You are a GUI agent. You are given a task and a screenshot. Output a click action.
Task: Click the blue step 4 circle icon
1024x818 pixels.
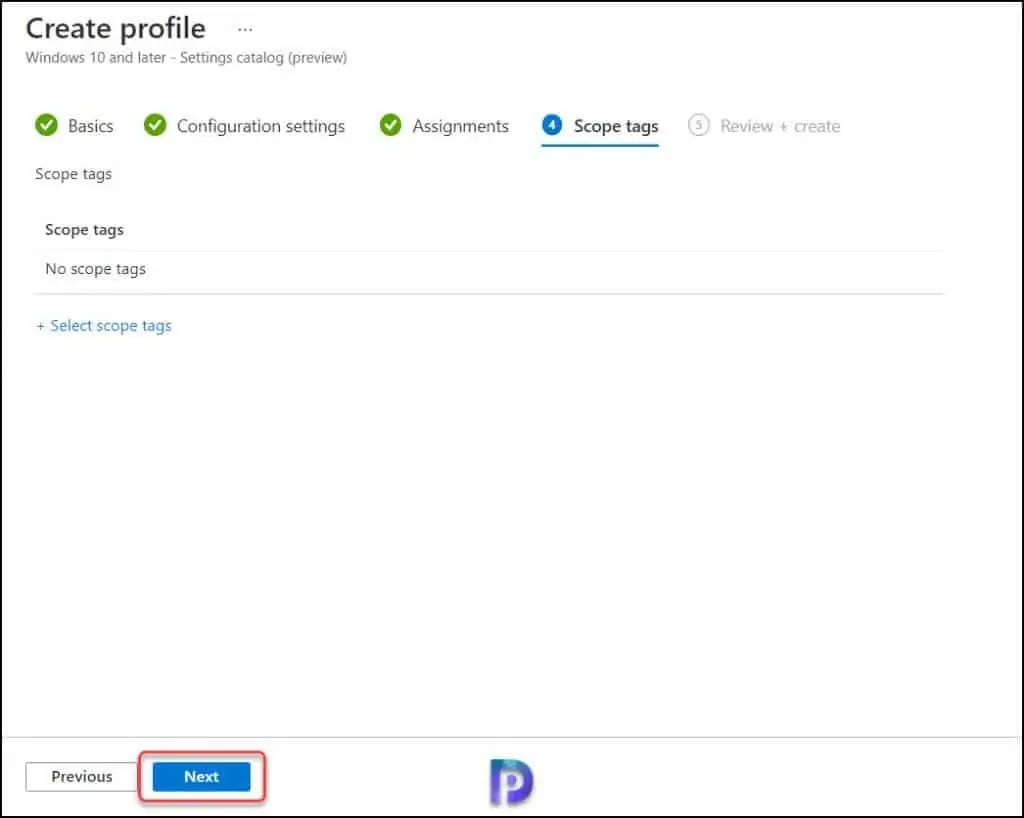click(552, 125)
